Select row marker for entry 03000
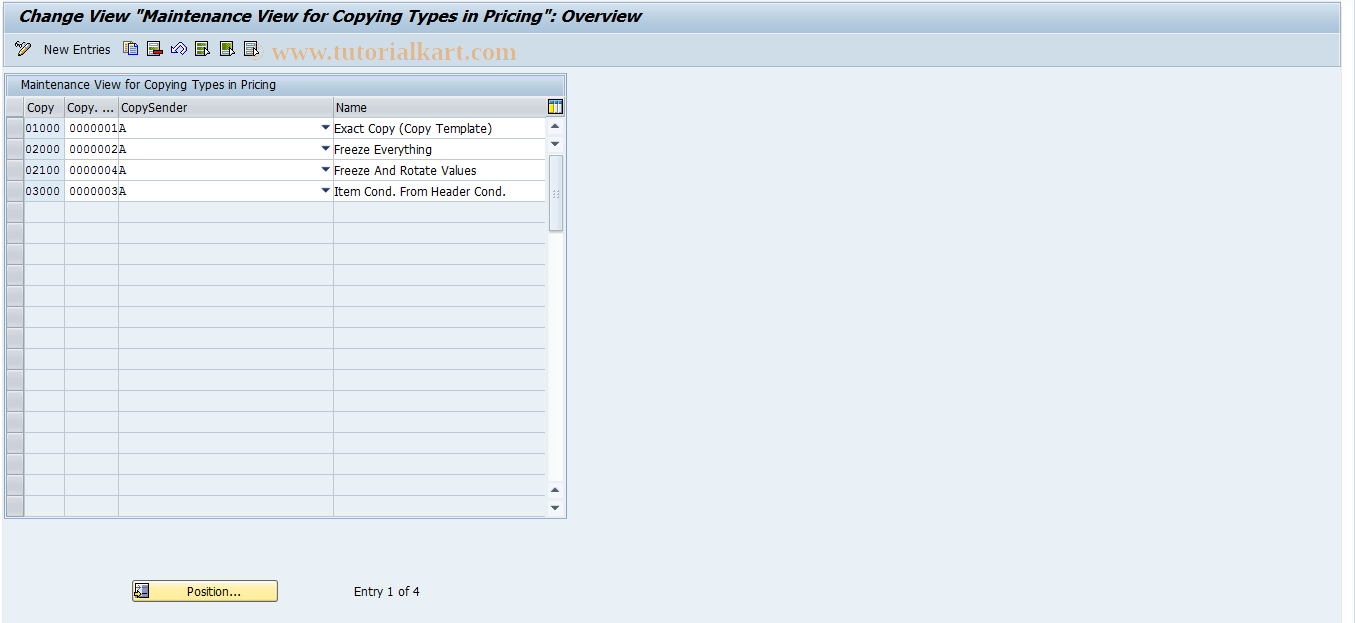1355x623 pixels. (x=15, y=191)
